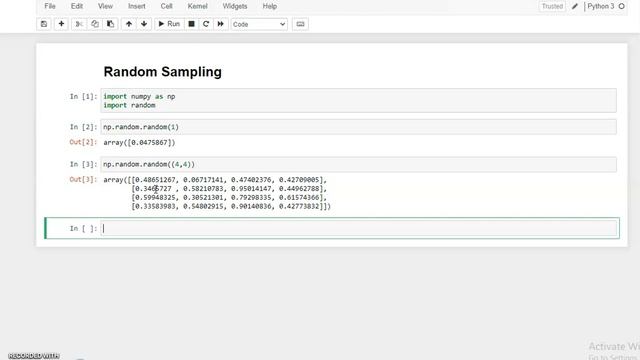The image size is (640, 360).
Task: Restart the kernel with circular arrow icon
Action: 206,24
